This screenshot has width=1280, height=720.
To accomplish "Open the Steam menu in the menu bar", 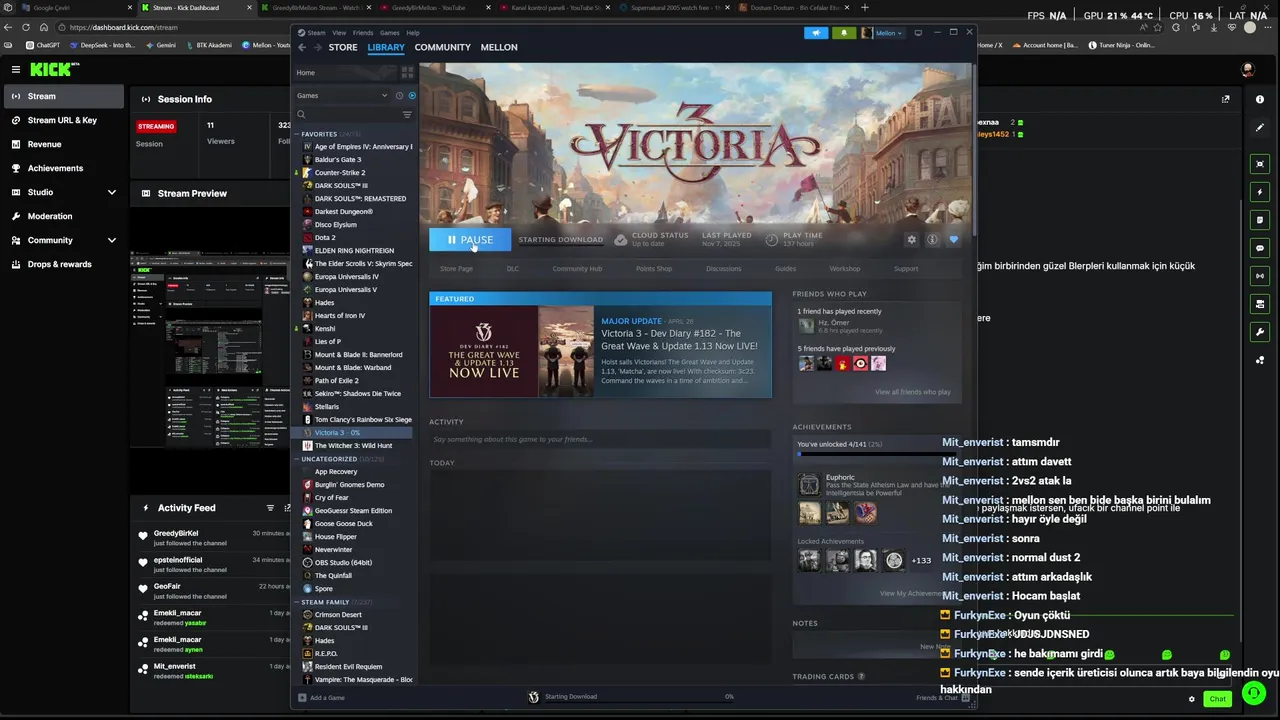I will [316, 33].
